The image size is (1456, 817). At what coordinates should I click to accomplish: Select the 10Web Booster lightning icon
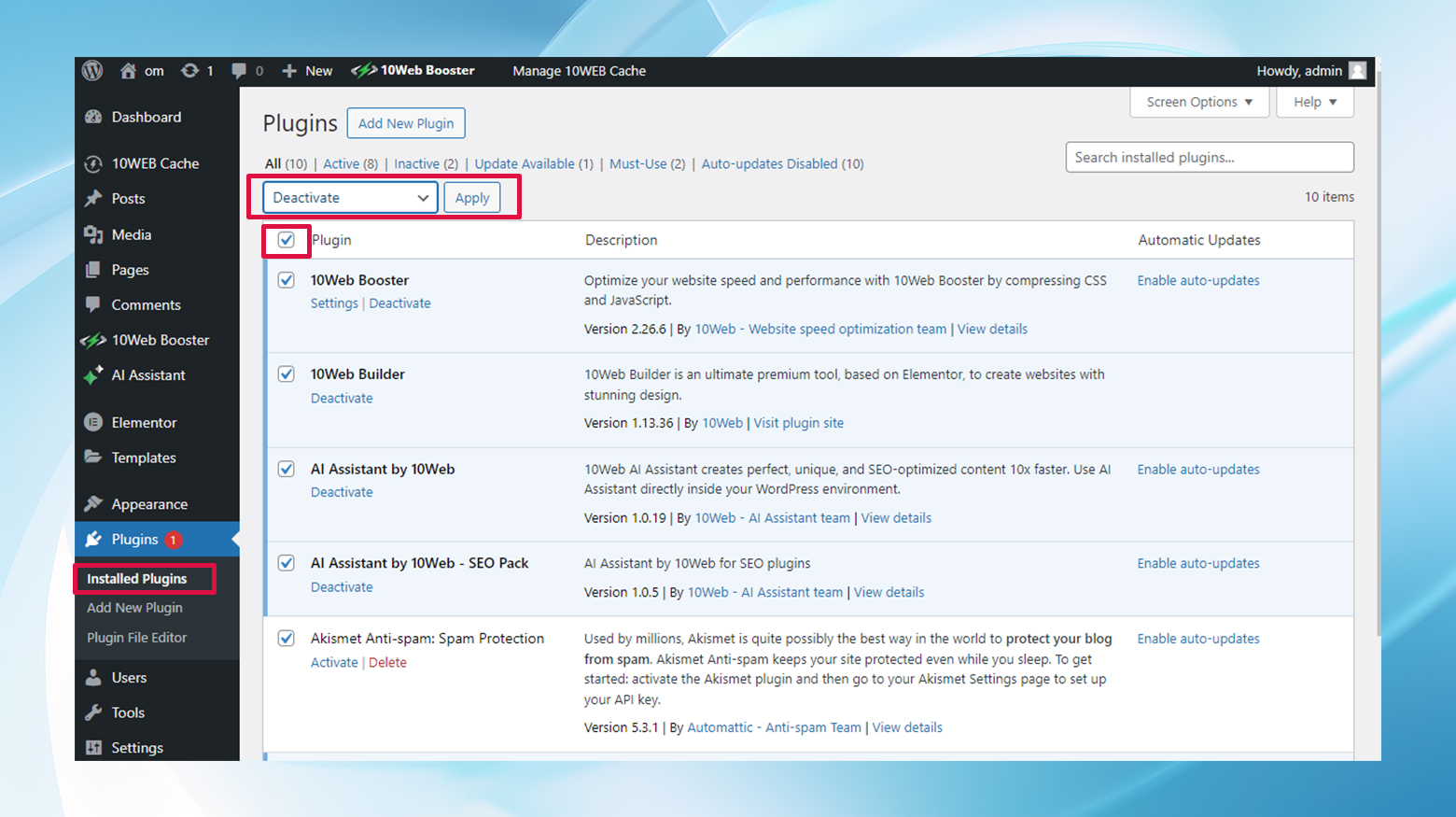[93, 340]
